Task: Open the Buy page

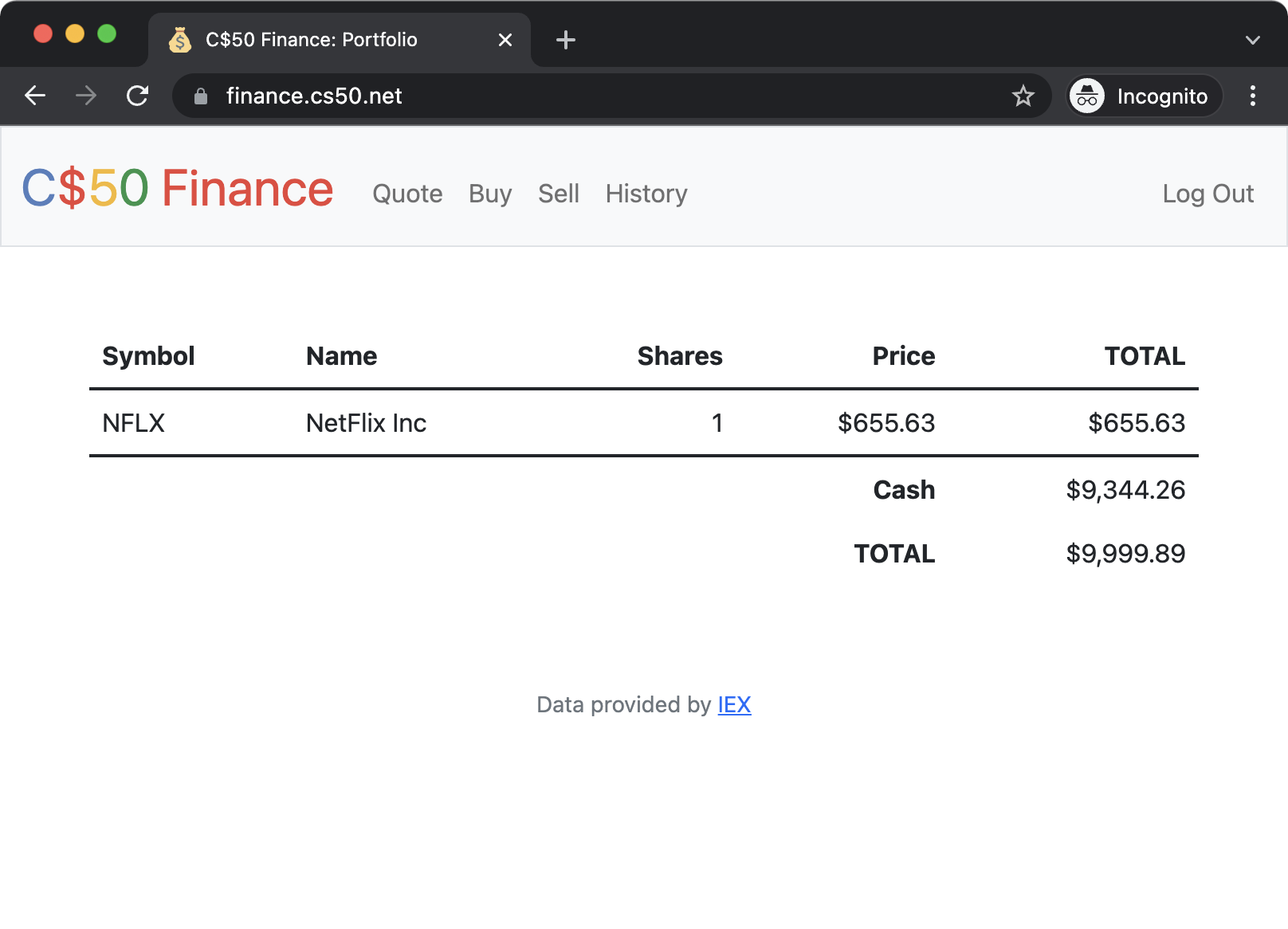Action: pos(489,194)
